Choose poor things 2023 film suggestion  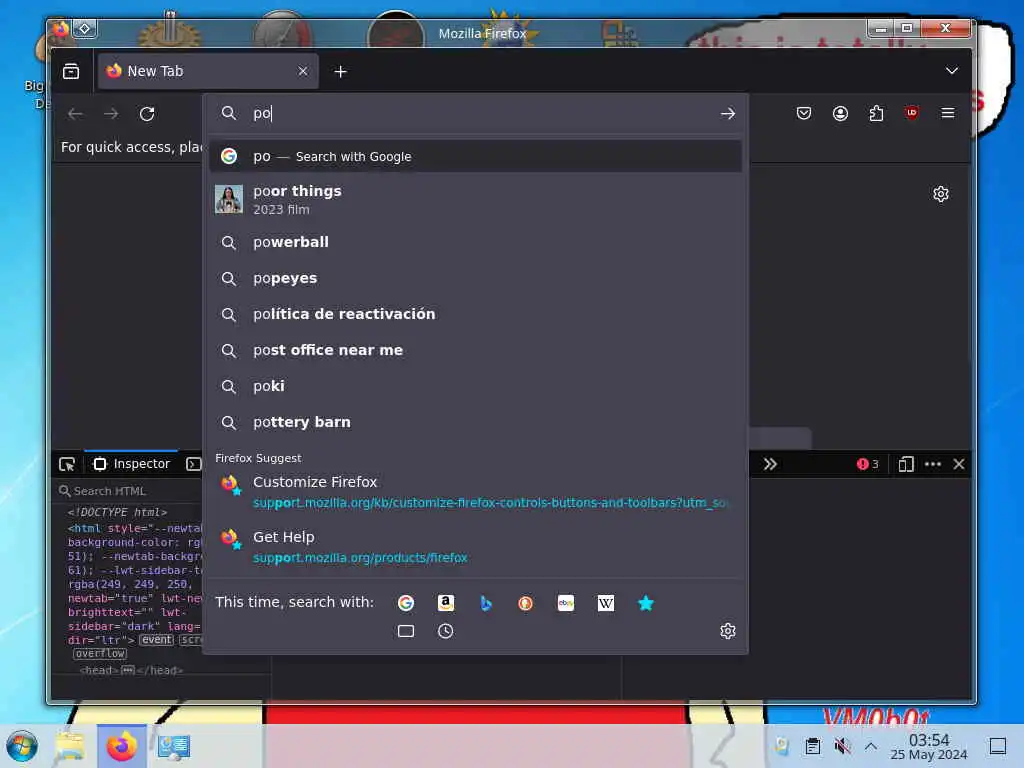[x=475, y=199]
